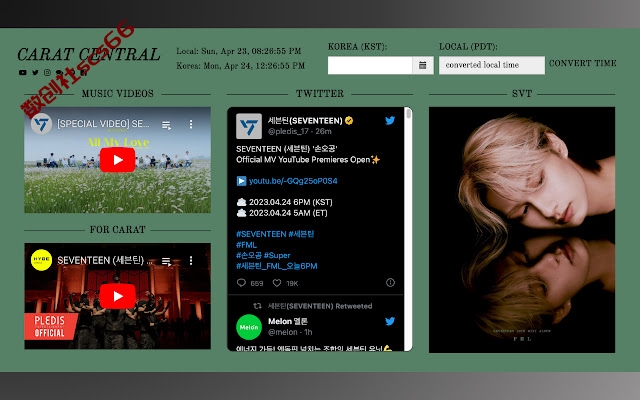Open the Instagram social icon under Carat Central
The width and height of the screenshot is (640, 400).
tap(47, 72)
